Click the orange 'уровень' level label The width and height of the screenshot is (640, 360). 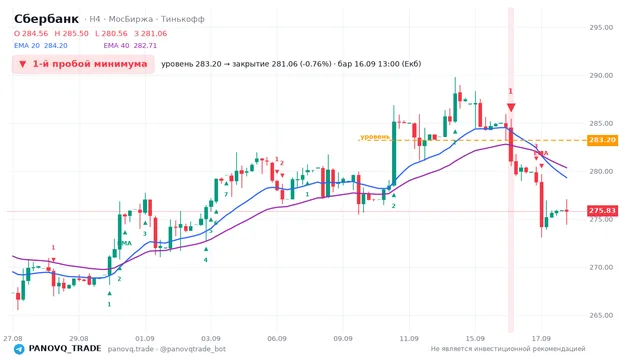pyautogui.click(x=375, y=136)
